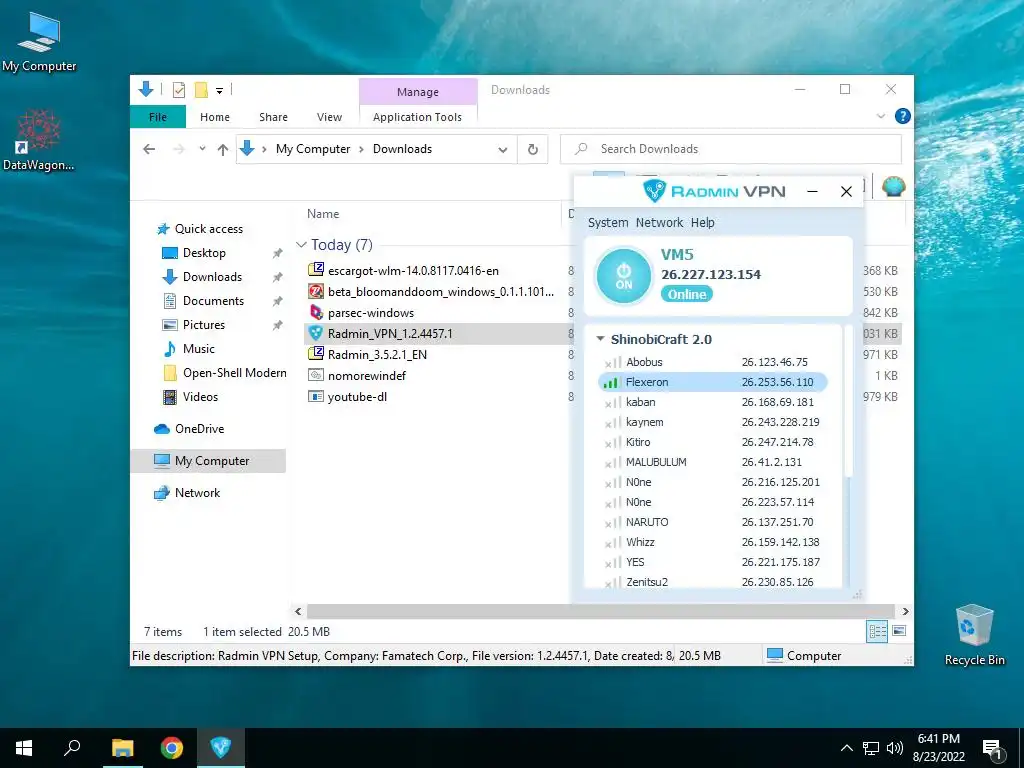The height and width of the screenshot is (768, 1024).
Task: Switch to the View ribbon tab
Action: [329, 117]
